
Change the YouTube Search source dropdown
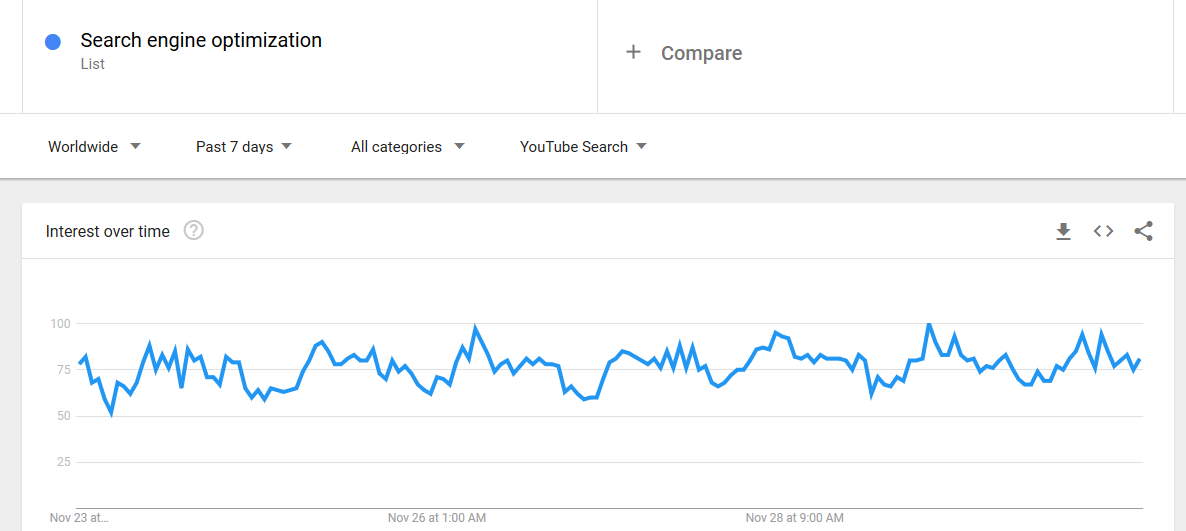click(x=583, y=147)
